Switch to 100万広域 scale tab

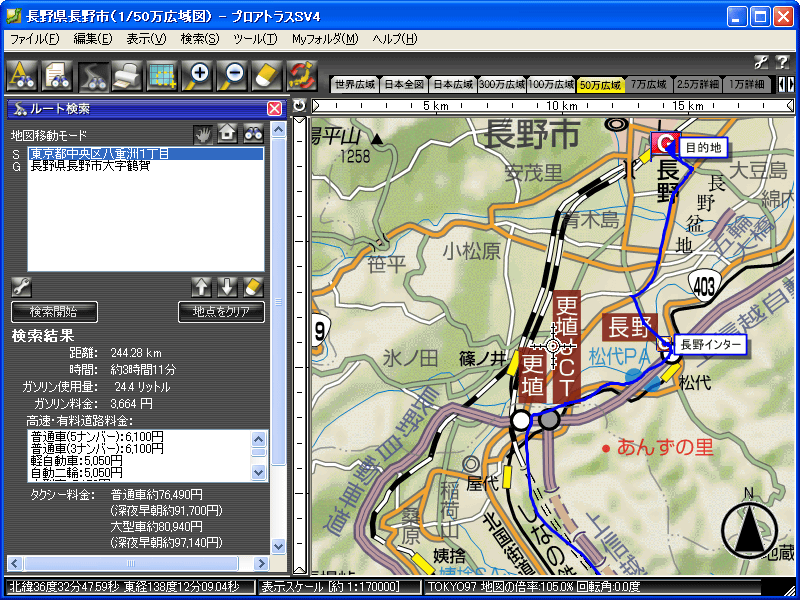pyautogui.click(x=551, y=85)
